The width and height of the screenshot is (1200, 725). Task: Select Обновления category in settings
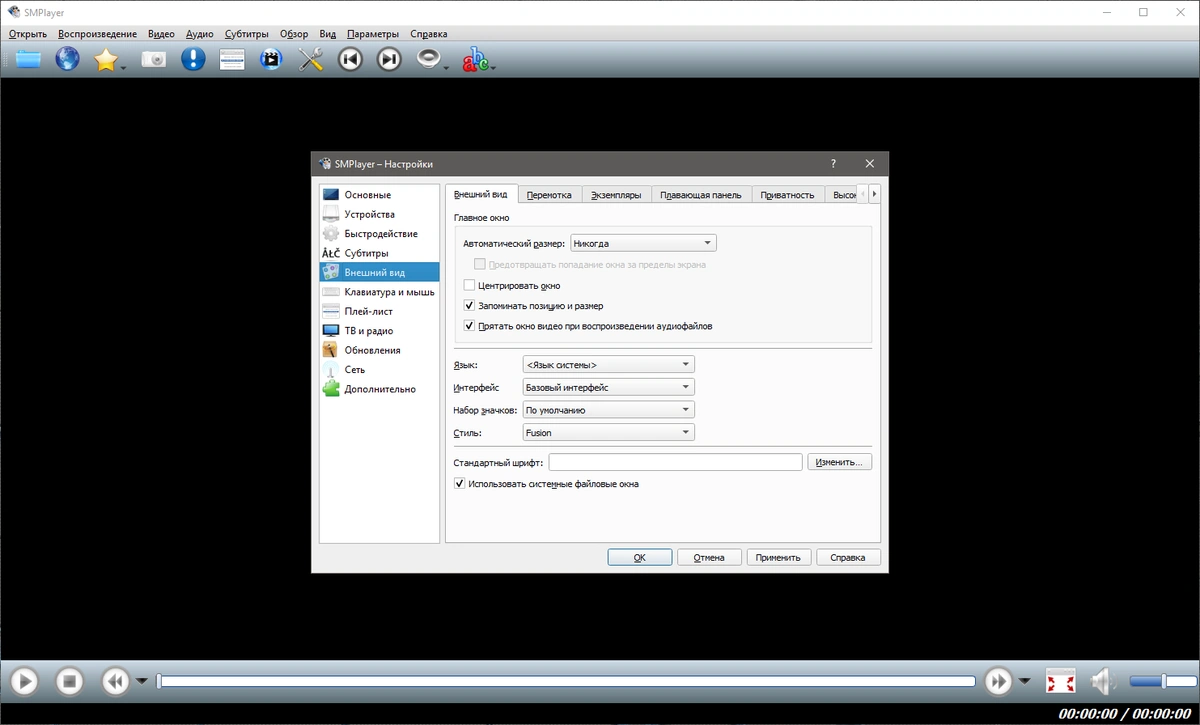click(379, 350)
